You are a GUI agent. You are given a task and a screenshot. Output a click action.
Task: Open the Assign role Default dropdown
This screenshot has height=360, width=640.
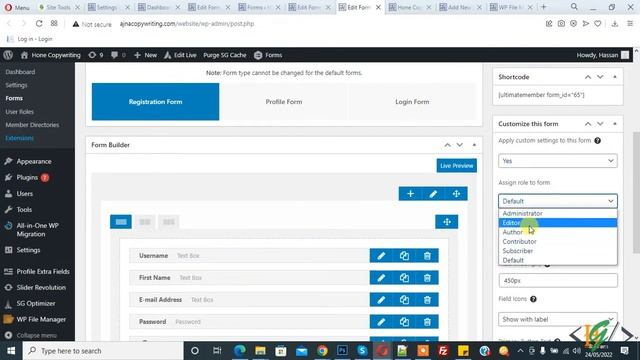click(x=558, y=201)
